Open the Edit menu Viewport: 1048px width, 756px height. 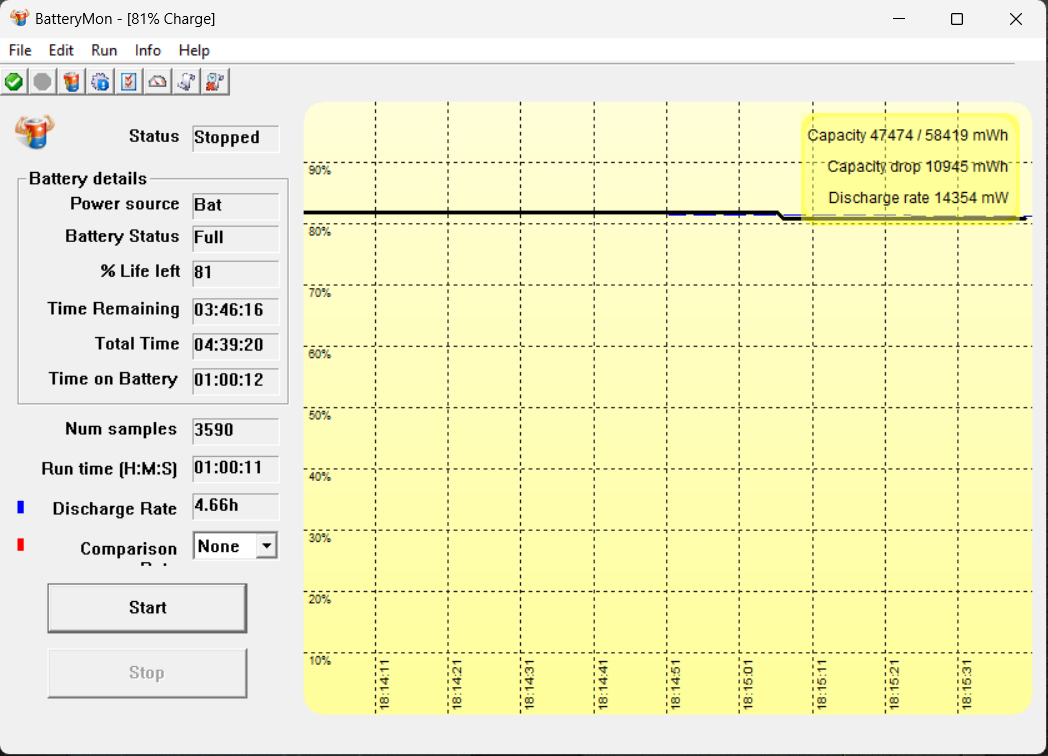[x=61, y=50]
